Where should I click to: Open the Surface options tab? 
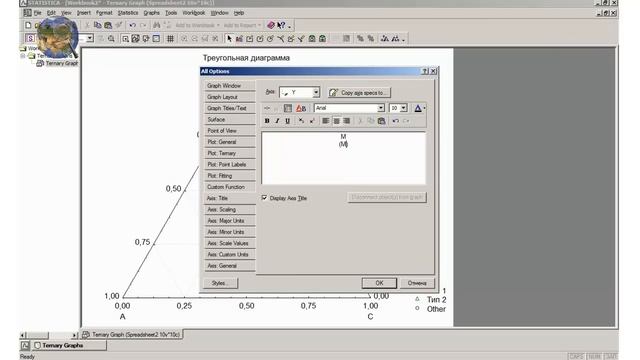point(229,120)
